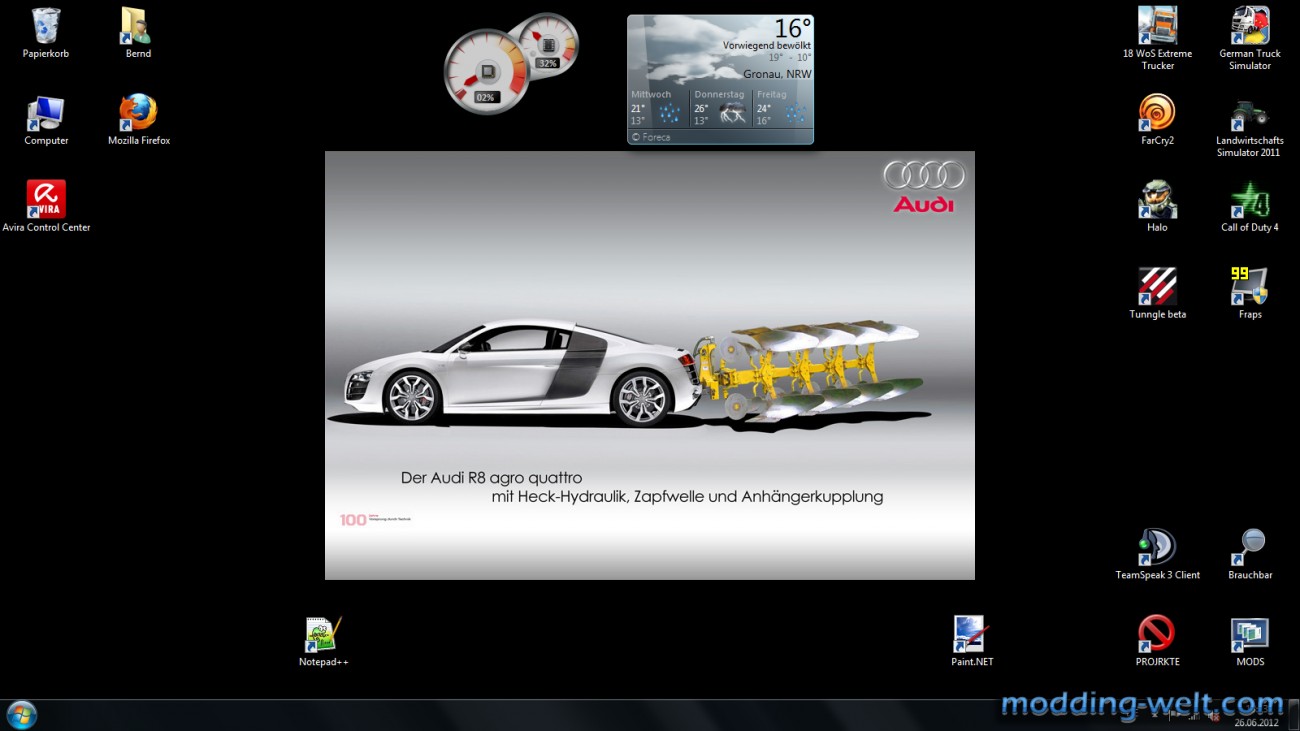
Task: Launch TeamSpeak 3 Client shortcut
Action: (1157, 554)
